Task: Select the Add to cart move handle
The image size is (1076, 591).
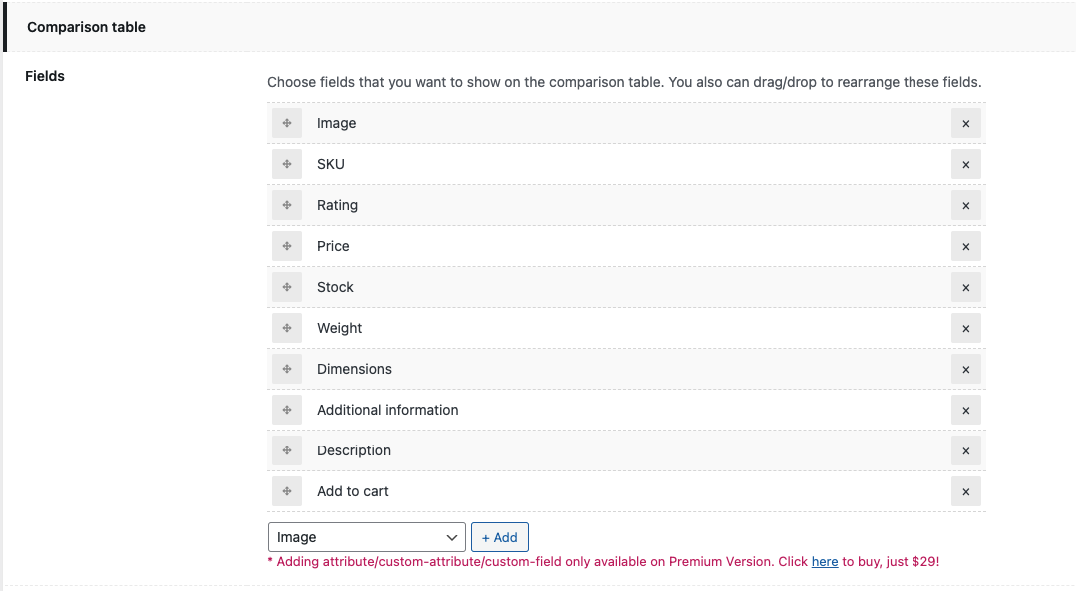Action: 287,491
